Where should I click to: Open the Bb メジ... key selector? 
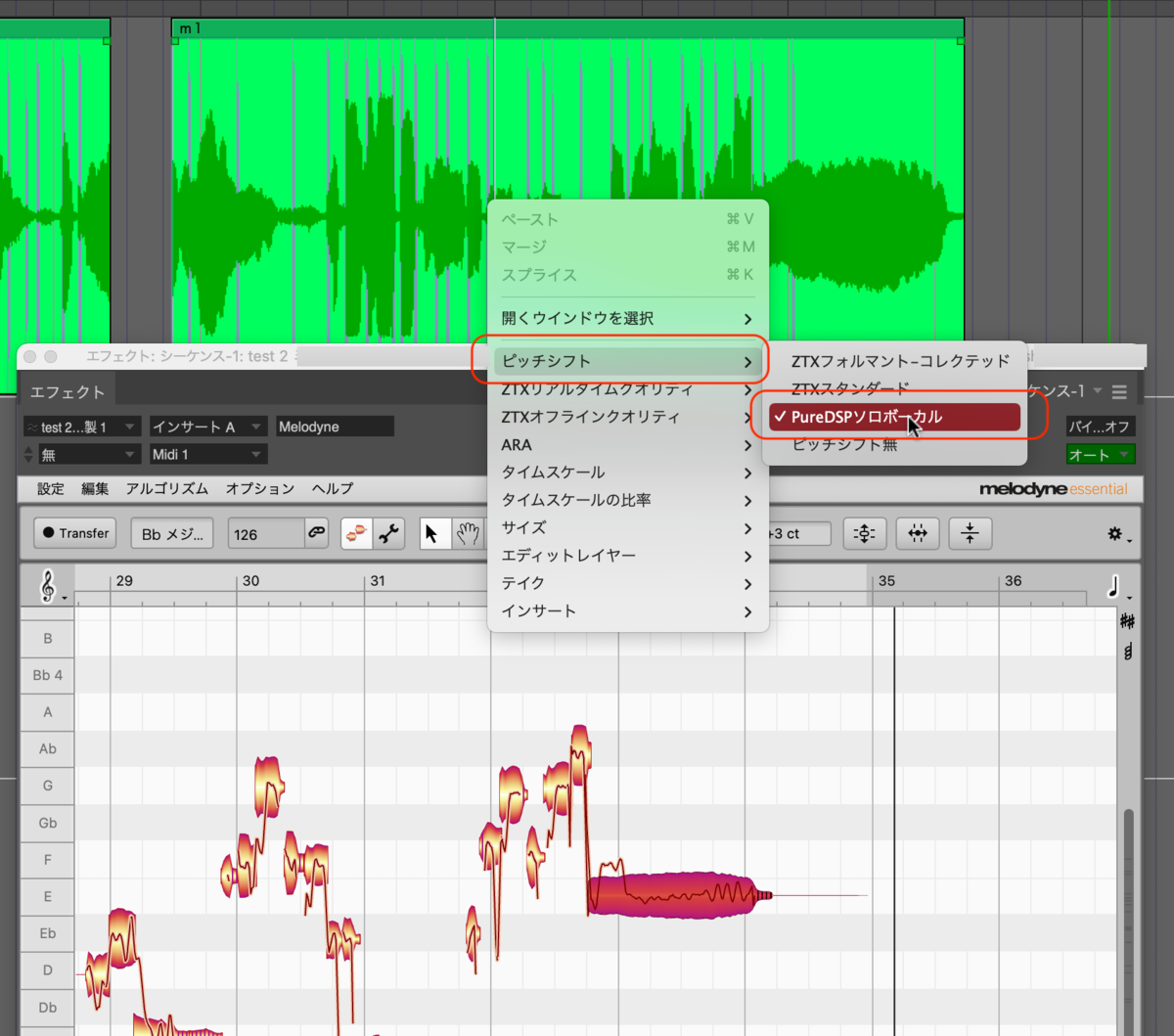pyautogui.click(x=172, y=534)
